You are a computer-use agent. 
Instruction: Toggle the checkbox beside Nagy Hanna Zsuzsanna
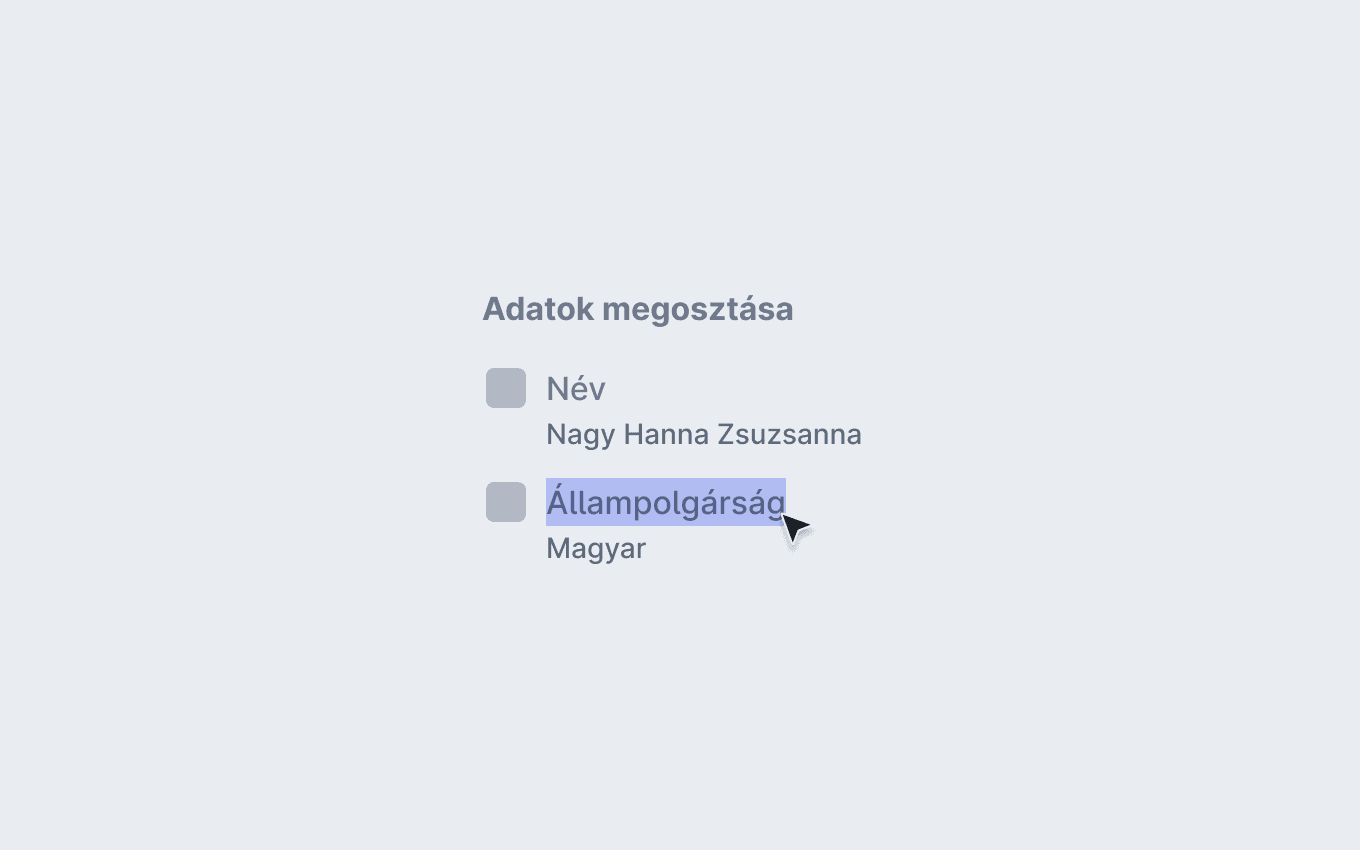click(x=506, y=388)
